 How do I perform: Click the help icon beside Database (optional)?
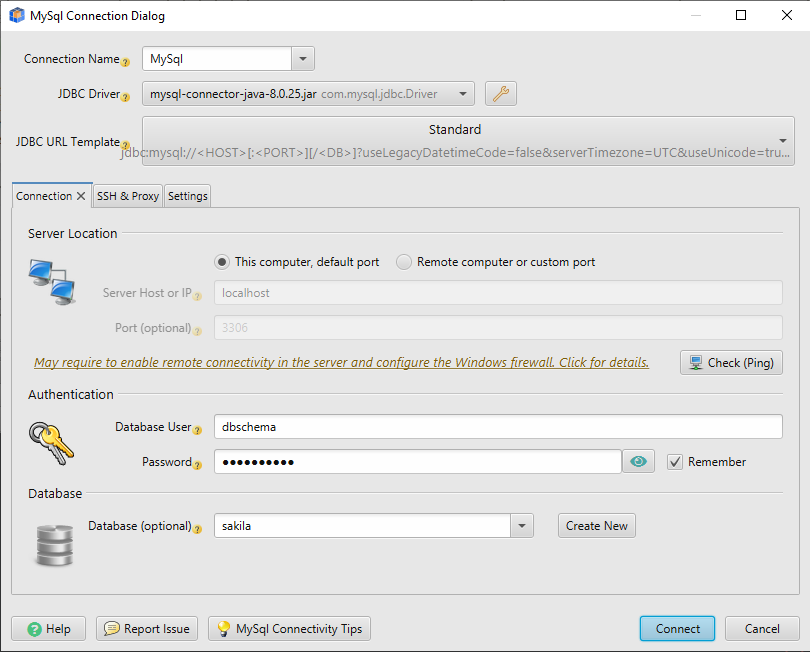(197, 529)
